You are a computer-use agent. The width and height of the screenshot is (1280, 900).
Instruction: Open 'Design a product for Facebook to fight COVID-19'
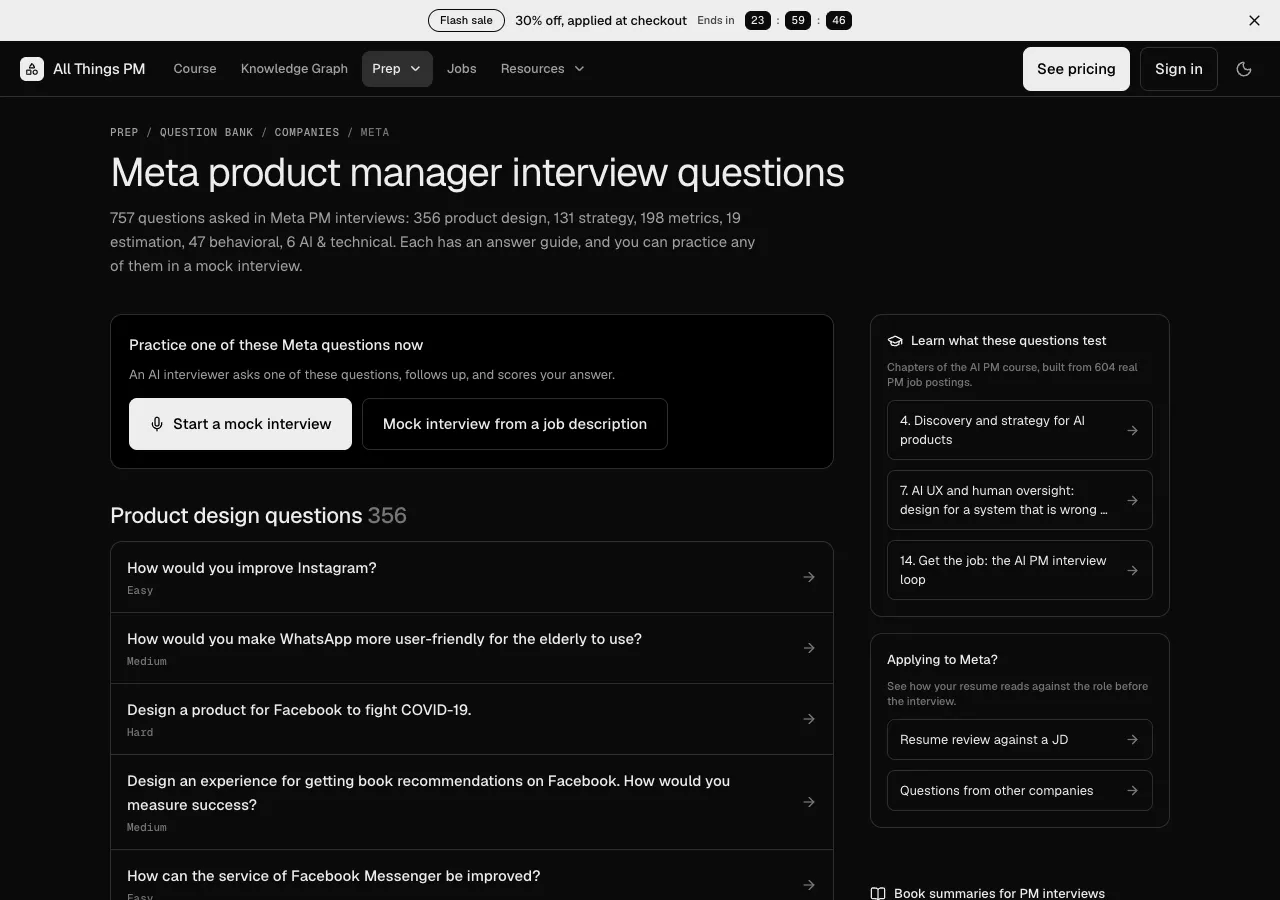tap(472, 719)
